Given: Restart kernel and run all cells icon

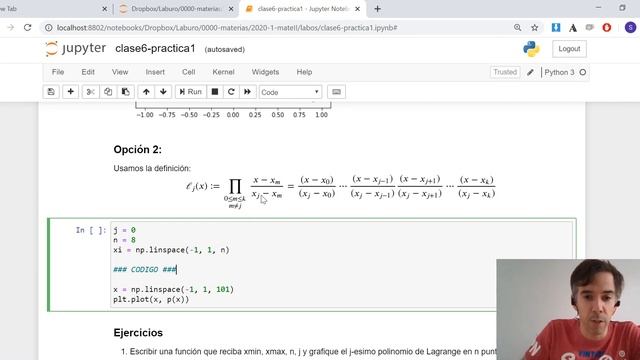Looking at the screenshot, I should [x=247, y=92].
